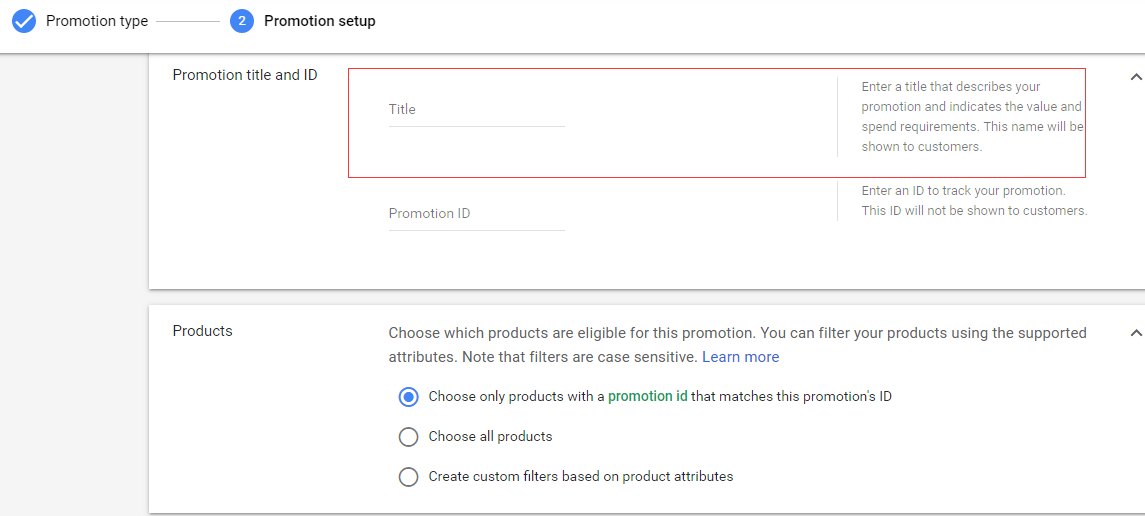The height and width of the screenshot is (516, 1145).
Task: Enable Create custom filters based on attributes
Action: pyautogui.click(x=408, y=477)
